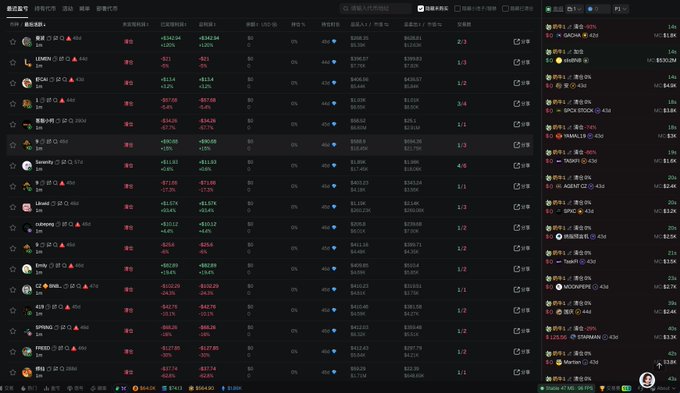Star the Serenity token row
The image size is (680, 393).
point(13,166)
